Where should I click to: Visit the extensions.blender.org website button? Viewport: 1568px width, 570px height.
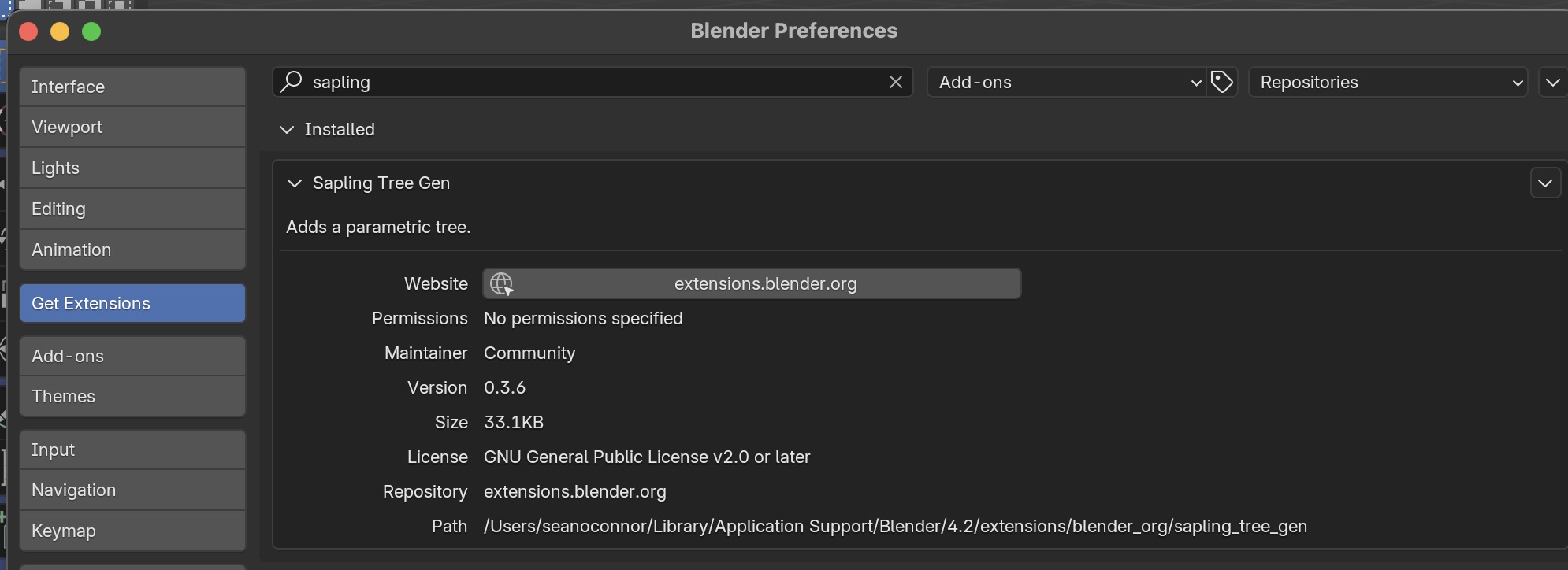pyautogui.click(x=752, y=283)
